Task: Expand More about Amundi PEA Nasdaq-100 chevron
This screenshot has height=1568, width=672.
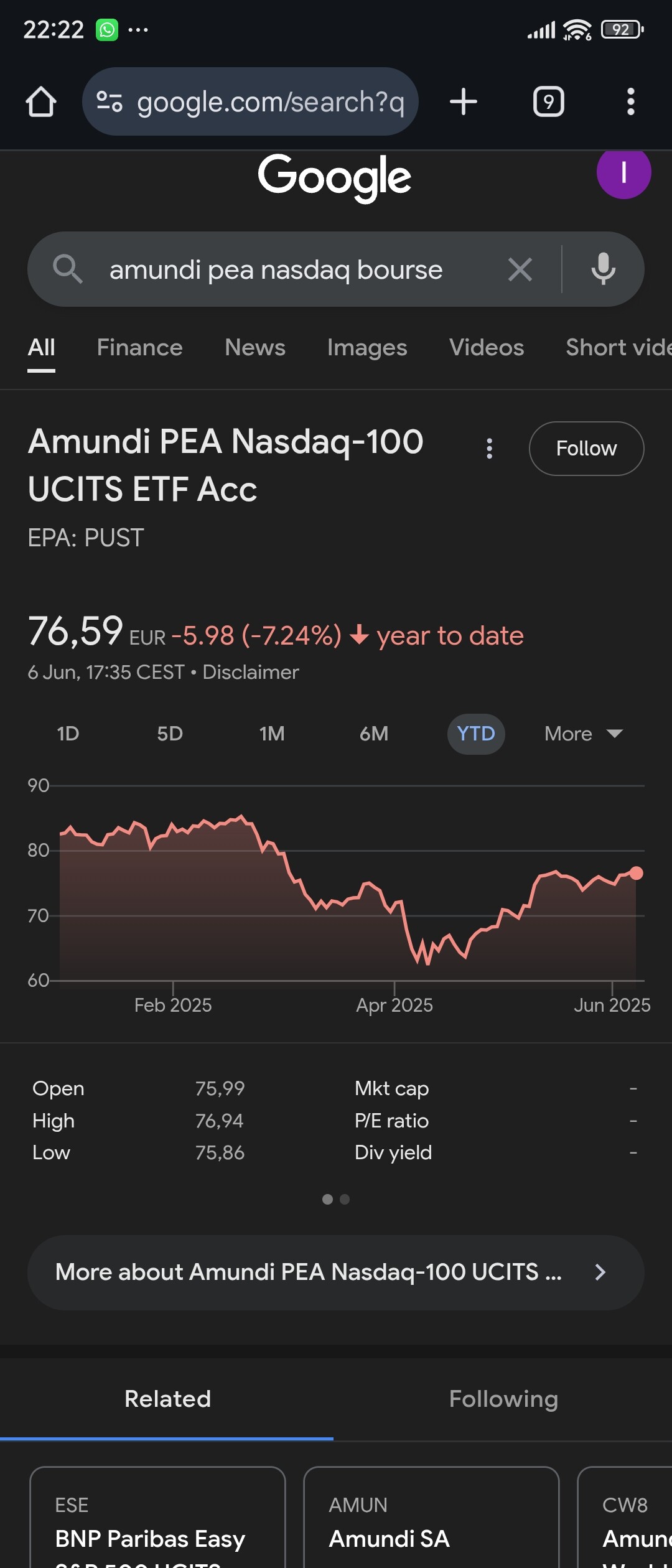Action: (x=600, y=1272)
